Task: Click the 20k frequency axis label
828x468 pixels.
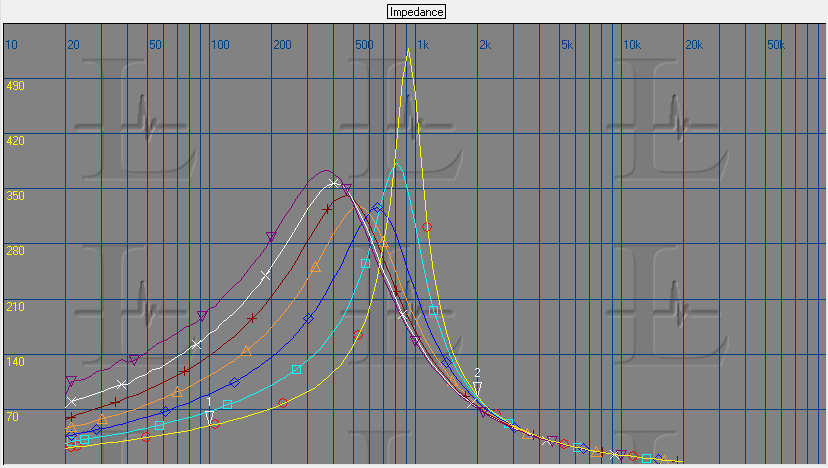Action: (x=694, y=45)
